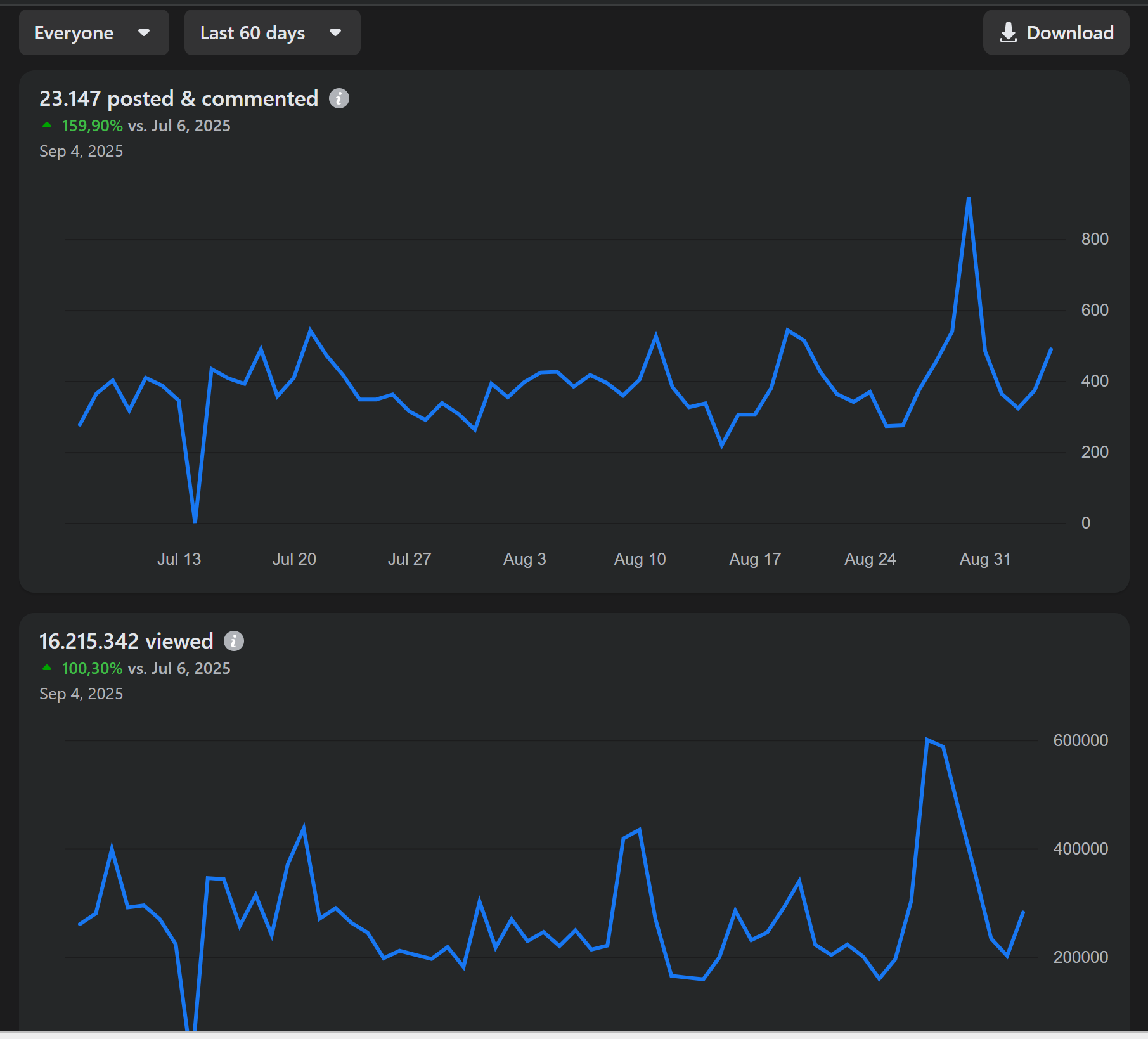Click the caret arrow in Everyone dropdown
Screen dimensions: 1148x1039
144,33
